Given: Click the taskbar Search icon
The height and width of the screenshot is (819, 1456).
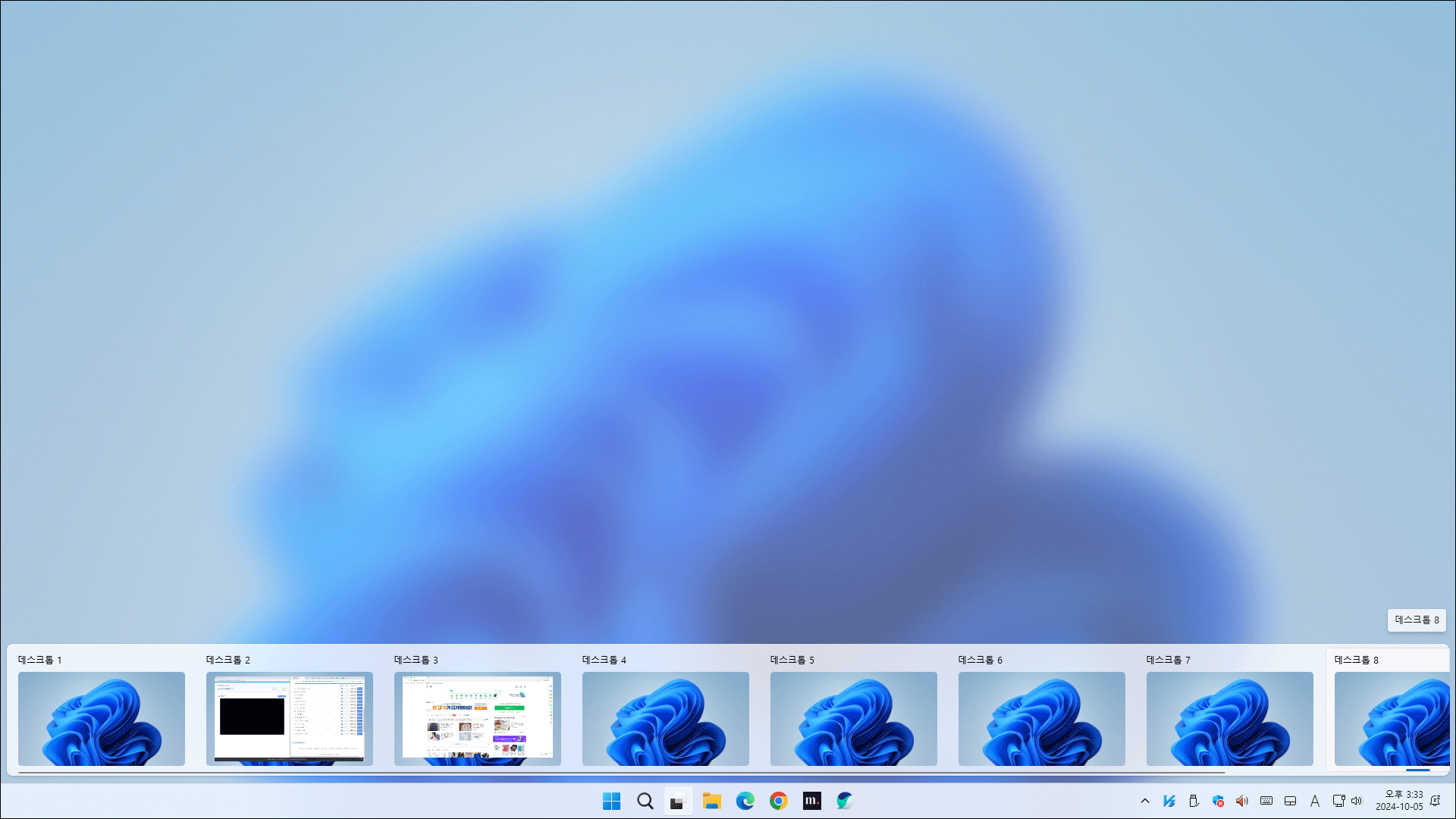Looking at the screenshot, I should tap(645, 801).
